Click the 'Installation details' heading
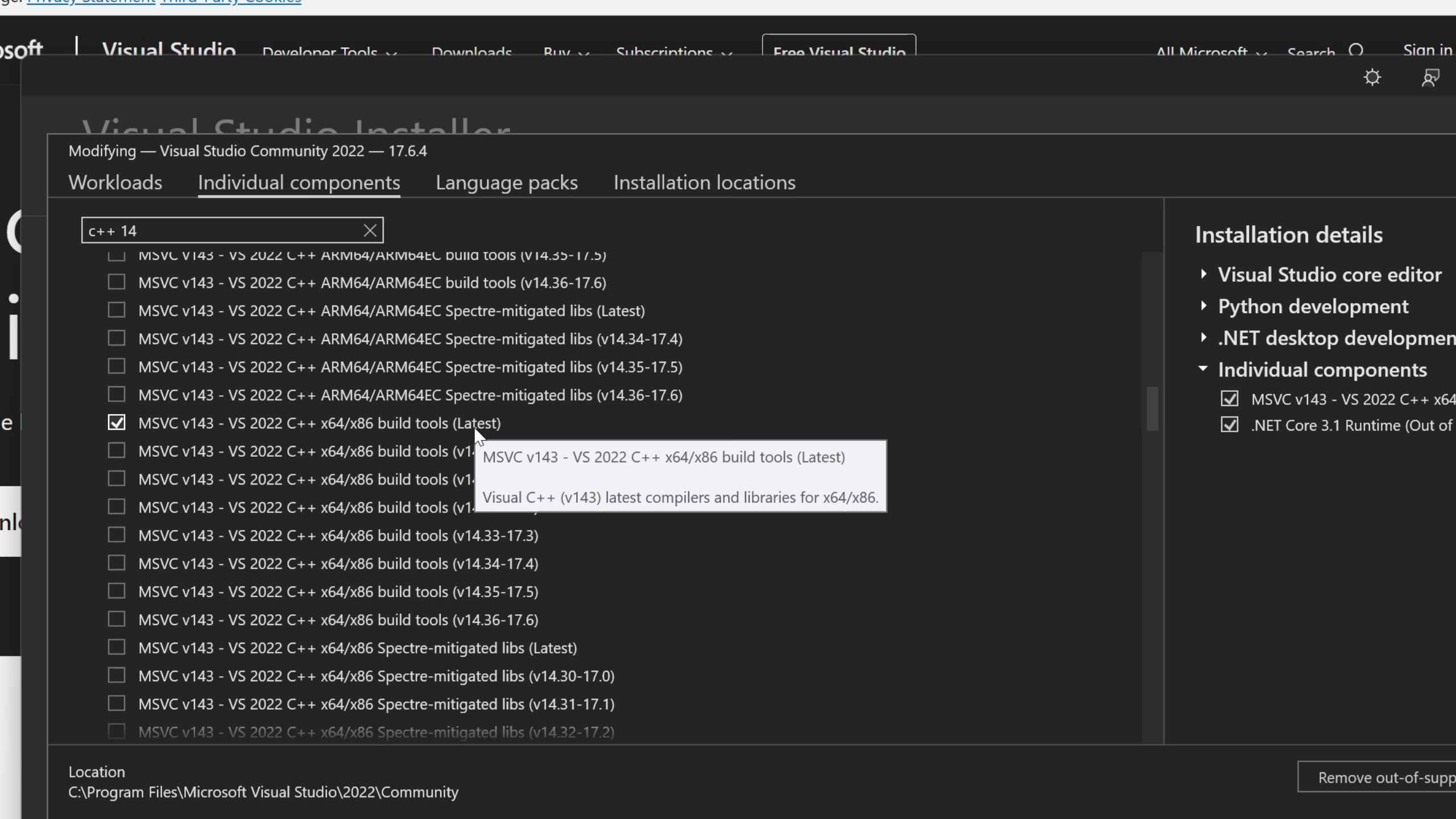The width and height of the screenshot is (1456, 819). 1289,234
